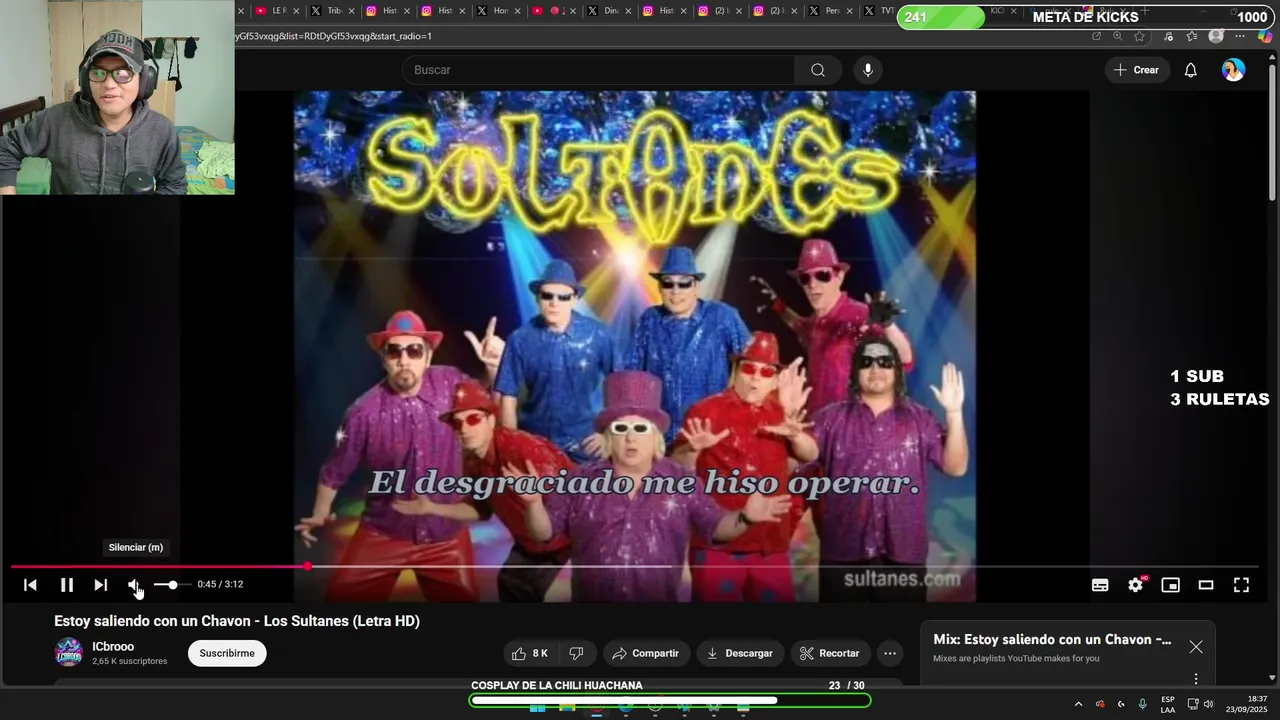Screen dimensions: 1280x720
Task: Click the microphone icon in the system tray
Action: 1143,704
